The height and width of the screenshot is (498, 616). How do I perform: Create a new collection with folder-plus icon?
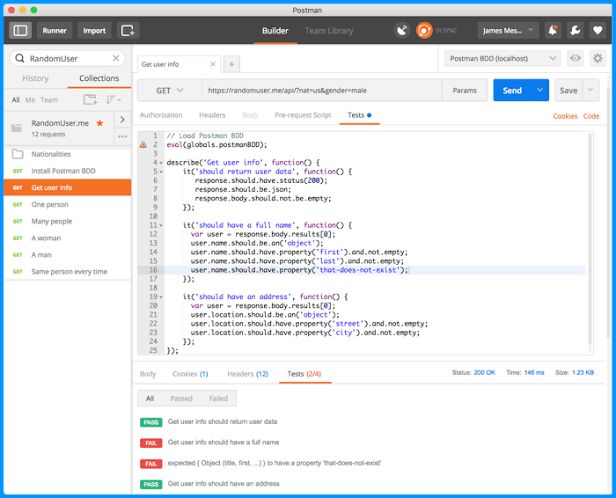tap(90, 100)
